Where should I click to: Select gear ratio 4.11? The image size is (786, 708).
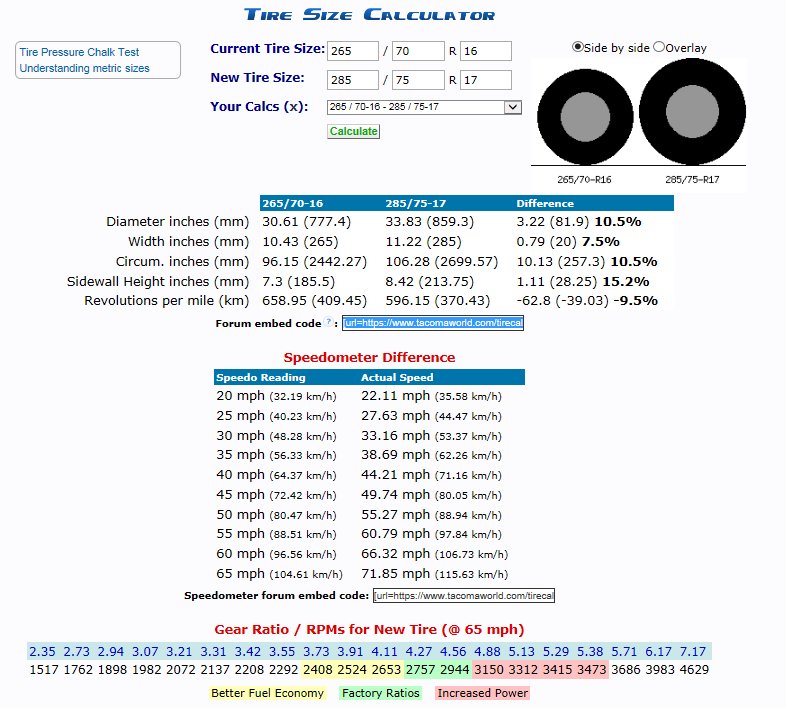click(x=384, y=652)
